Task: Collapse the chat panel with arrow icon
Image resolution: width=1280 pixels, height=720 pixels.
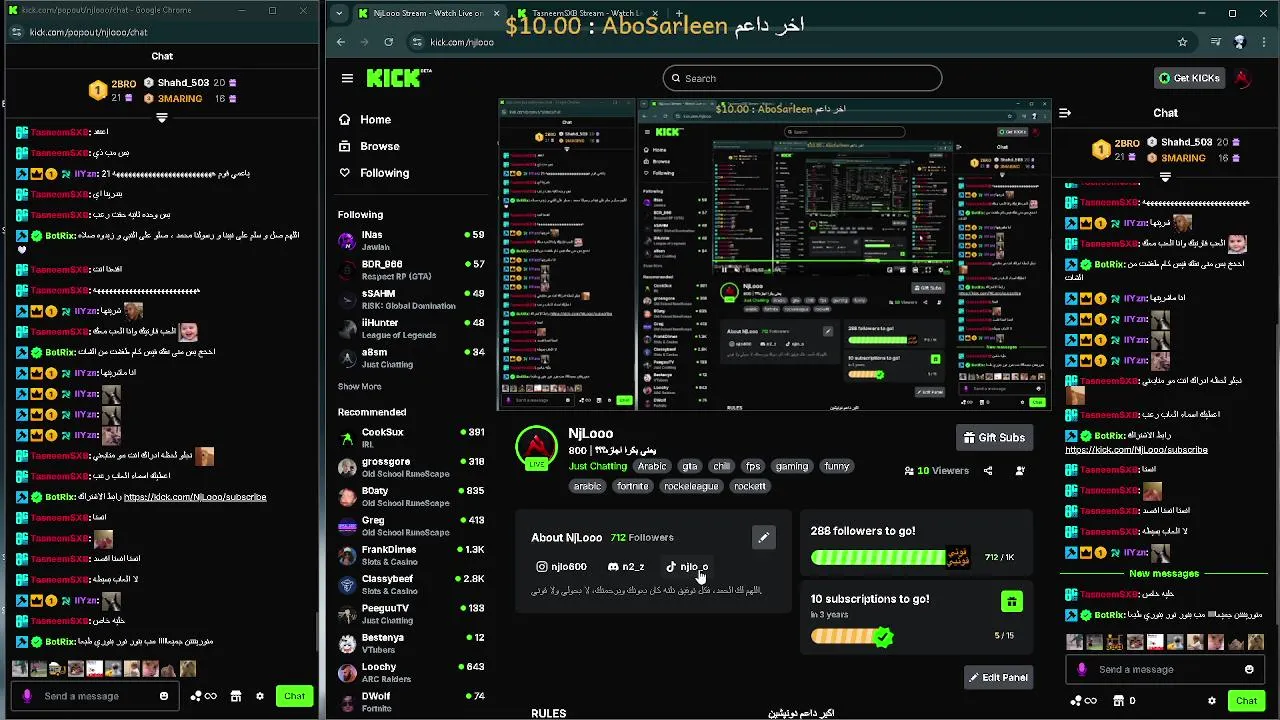Action: click(1065, 113)
